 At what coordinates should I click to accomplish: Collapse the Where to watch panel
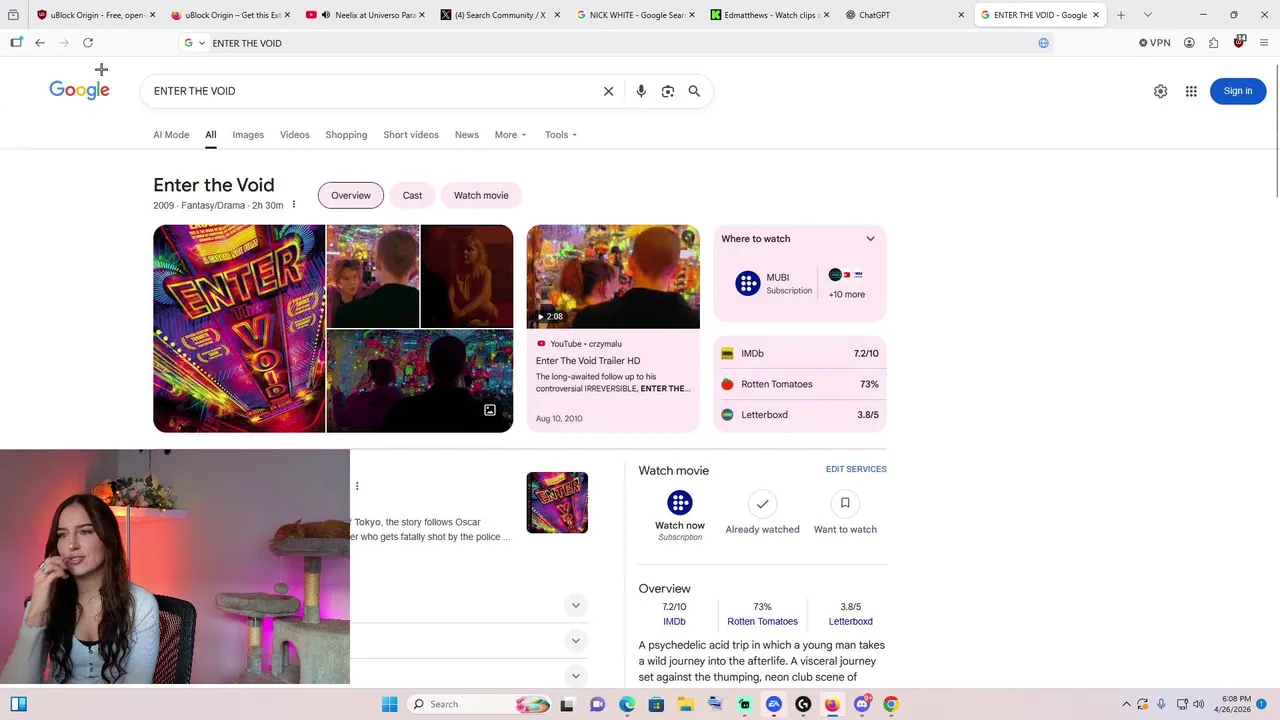[x=870, y=239]
